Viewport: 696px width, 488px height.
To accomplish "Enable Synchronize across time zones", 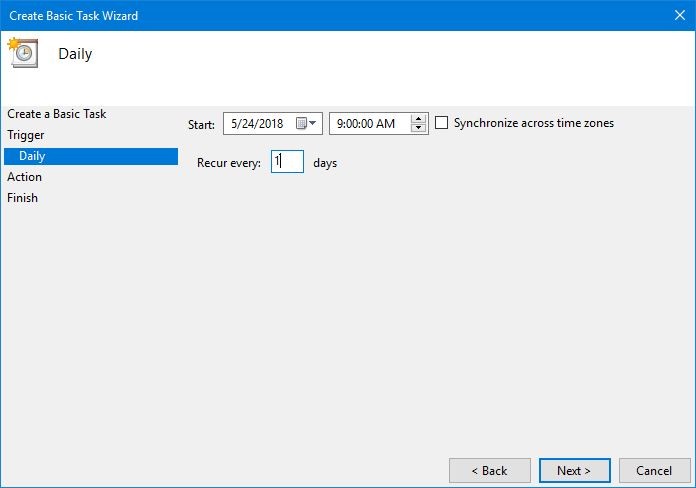I will click(442, 123).
